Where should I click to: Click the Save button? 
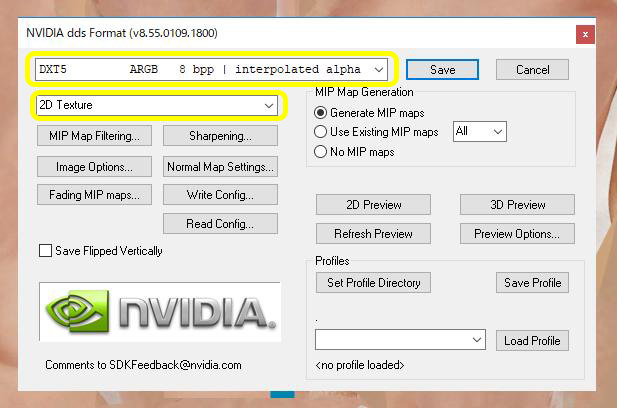pyautogui.click(x=442, y=70)
